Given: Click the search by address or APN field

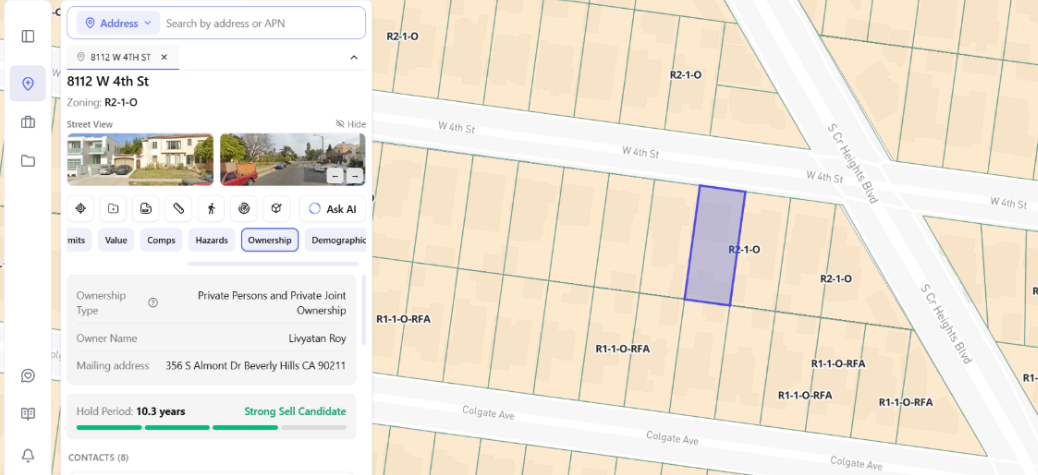Looking at the screenshot, I should tap(262, 23).
